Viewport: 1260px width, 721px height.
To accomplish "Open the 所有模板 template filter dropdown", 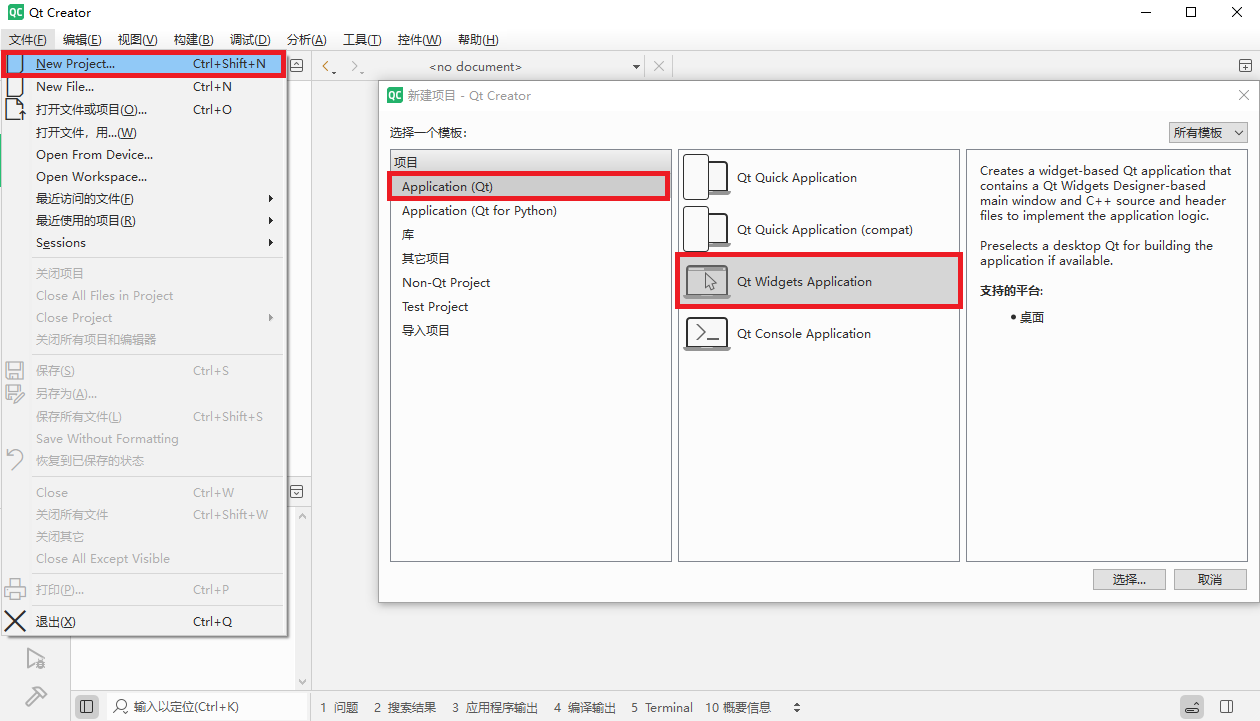I will click(1208, 132).
